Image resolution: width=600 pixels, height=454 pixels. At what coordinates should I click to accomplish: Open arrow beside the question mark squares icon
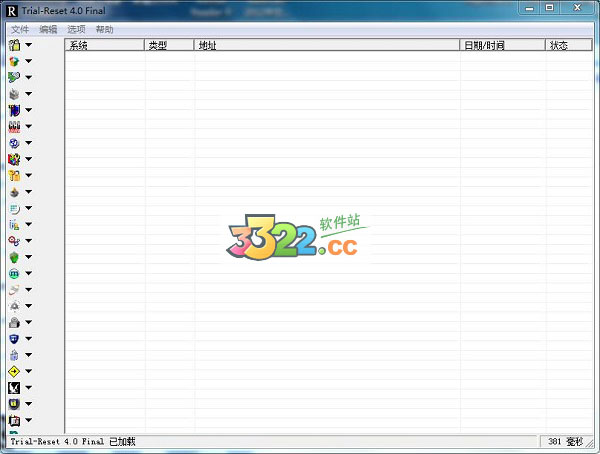pyautogui.click(x=29, y=159)
